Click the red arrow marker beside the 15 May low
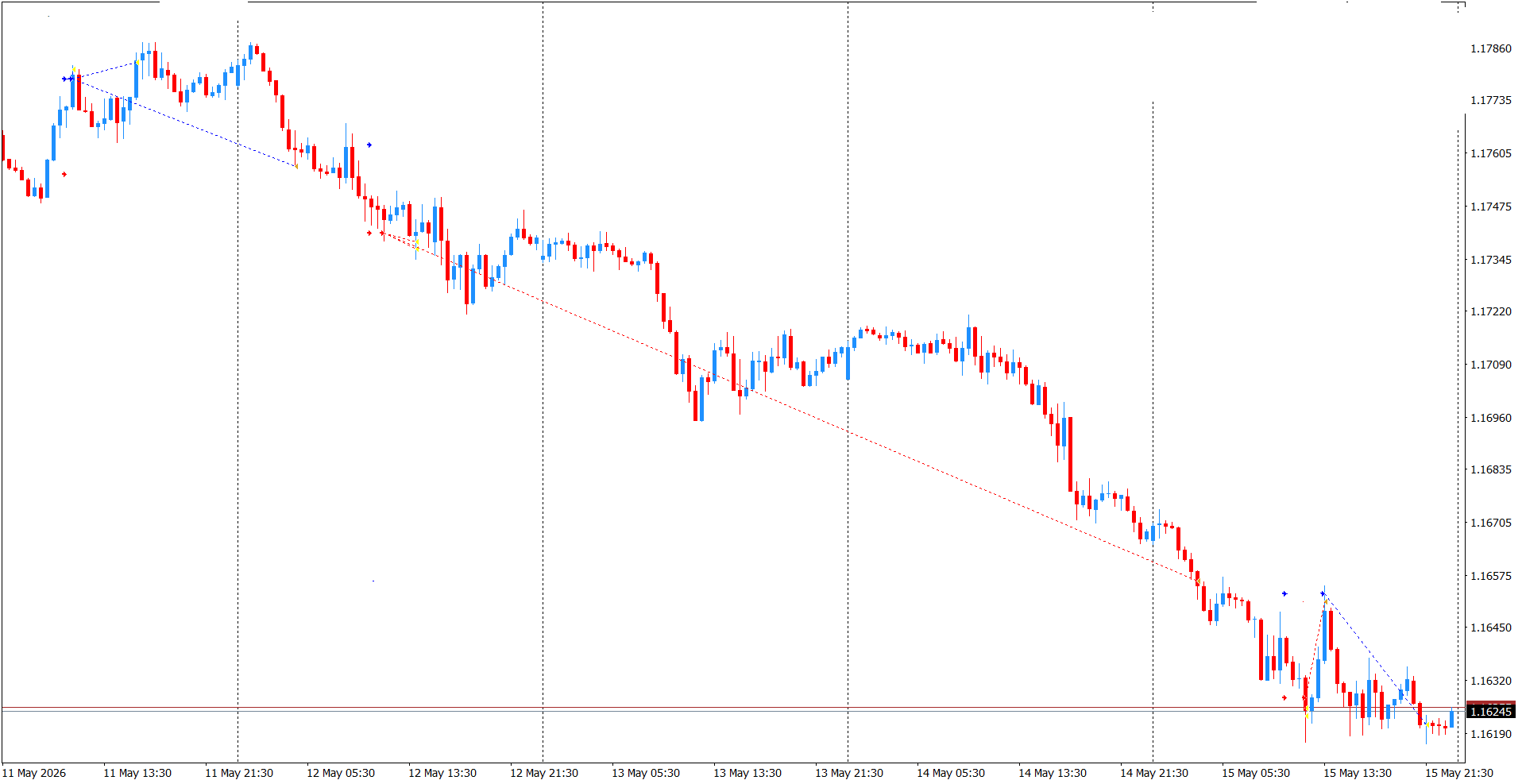The width and height of the screenshot is (1522, 784). [x=1284, y=698]
